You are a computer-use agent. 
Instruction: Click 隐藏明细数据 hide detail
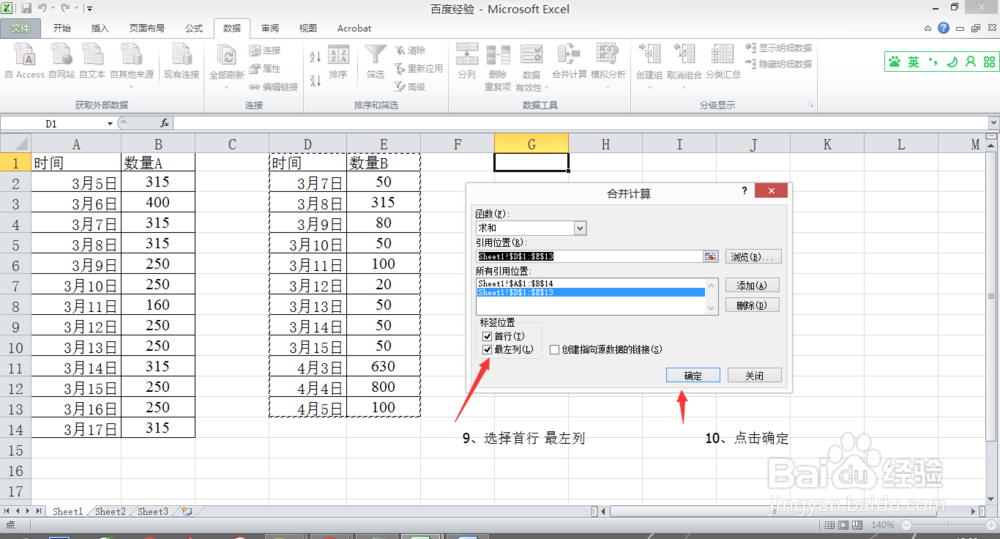[x=779, y=64]
